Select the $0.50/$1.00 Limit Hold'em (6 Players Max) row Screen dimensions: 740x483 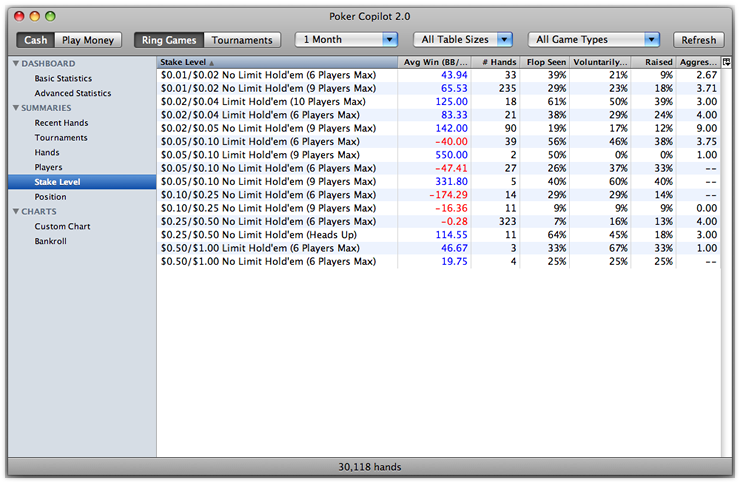[x=438, y=248]
